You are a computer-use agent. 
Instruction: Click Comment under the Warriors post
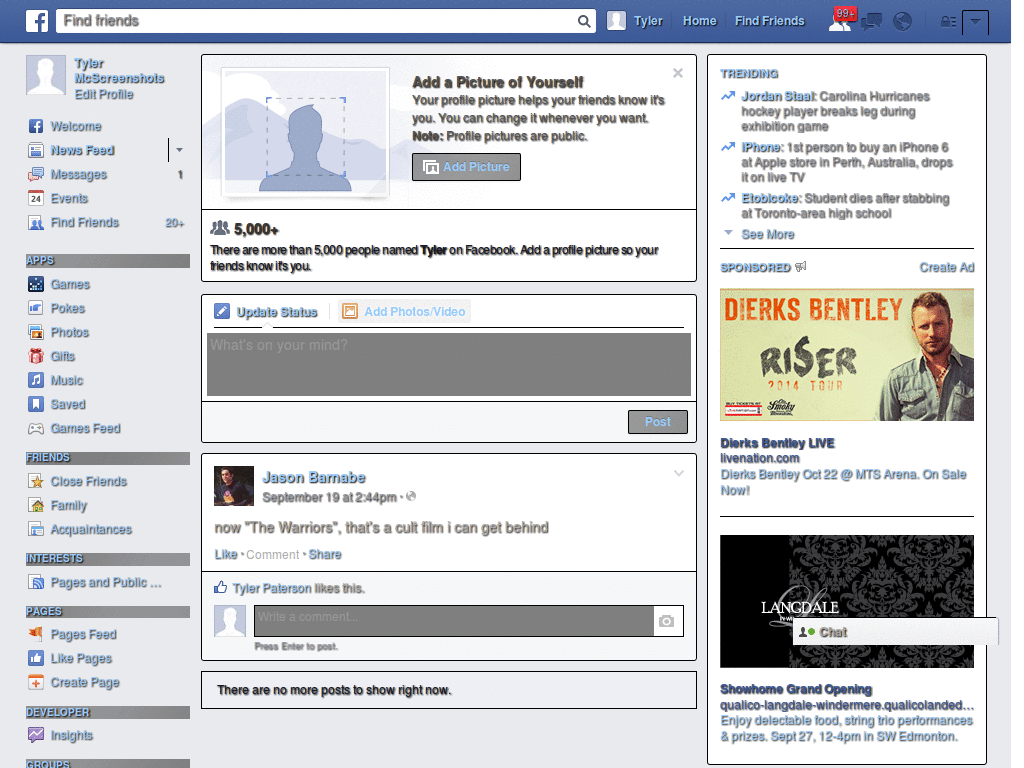coord(272,554)
